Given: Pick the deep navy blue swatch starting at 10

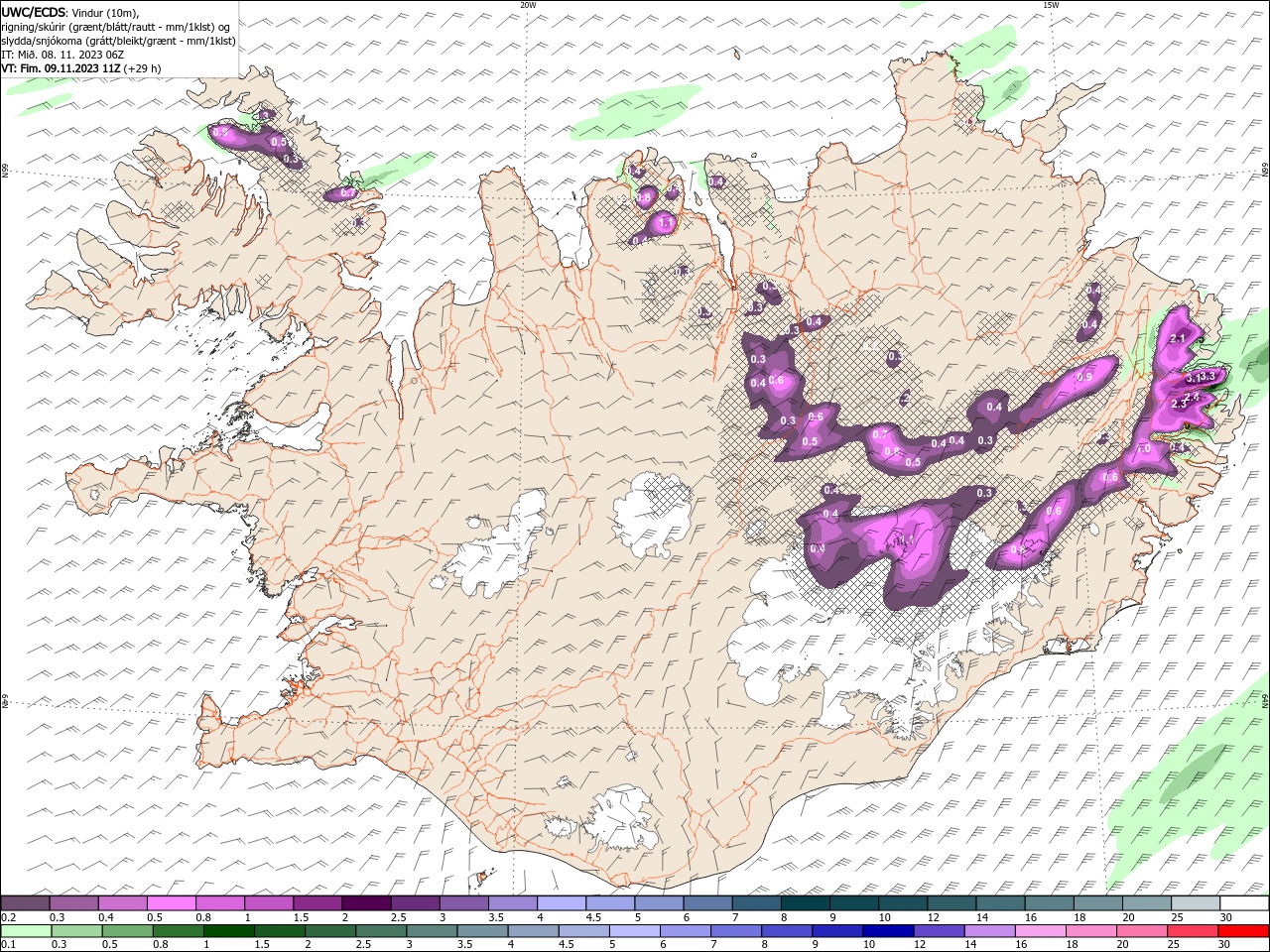Looking at the screenshot, I should [887, 931].
